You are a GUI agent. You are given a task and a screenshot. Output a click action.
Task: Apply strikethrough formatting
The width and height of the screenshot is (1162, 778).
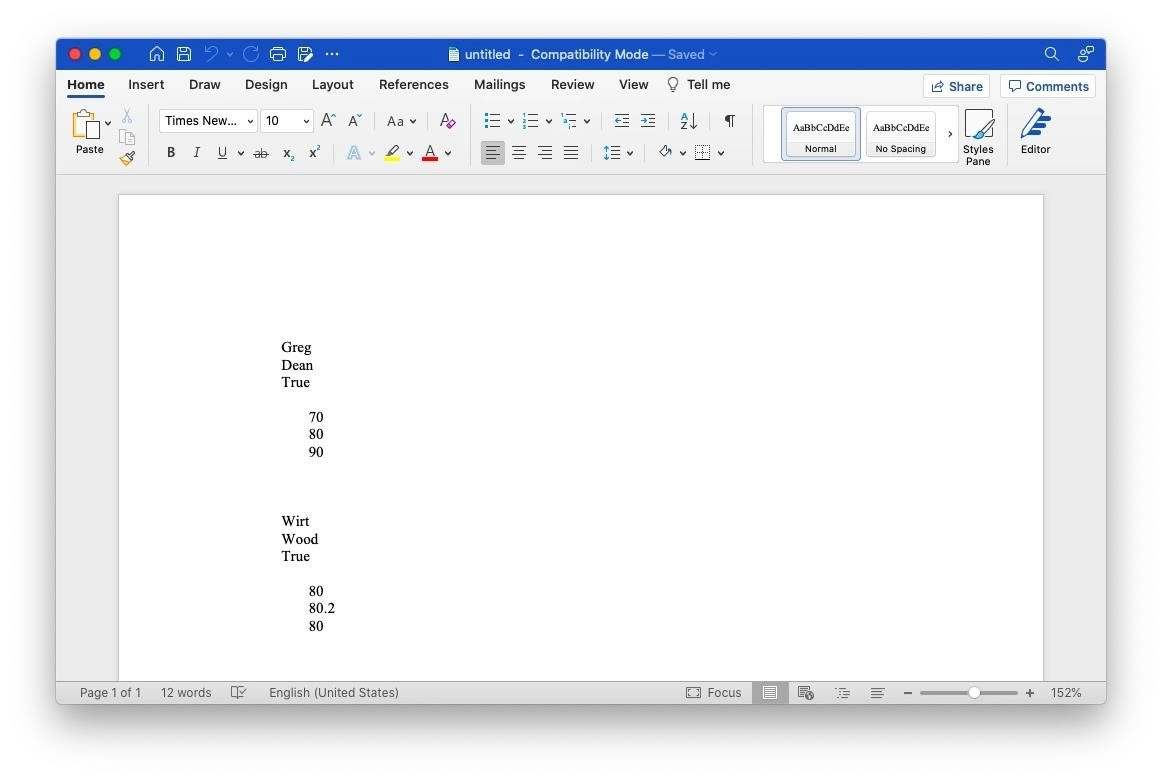pyautogui.click(x=261, y=153)
